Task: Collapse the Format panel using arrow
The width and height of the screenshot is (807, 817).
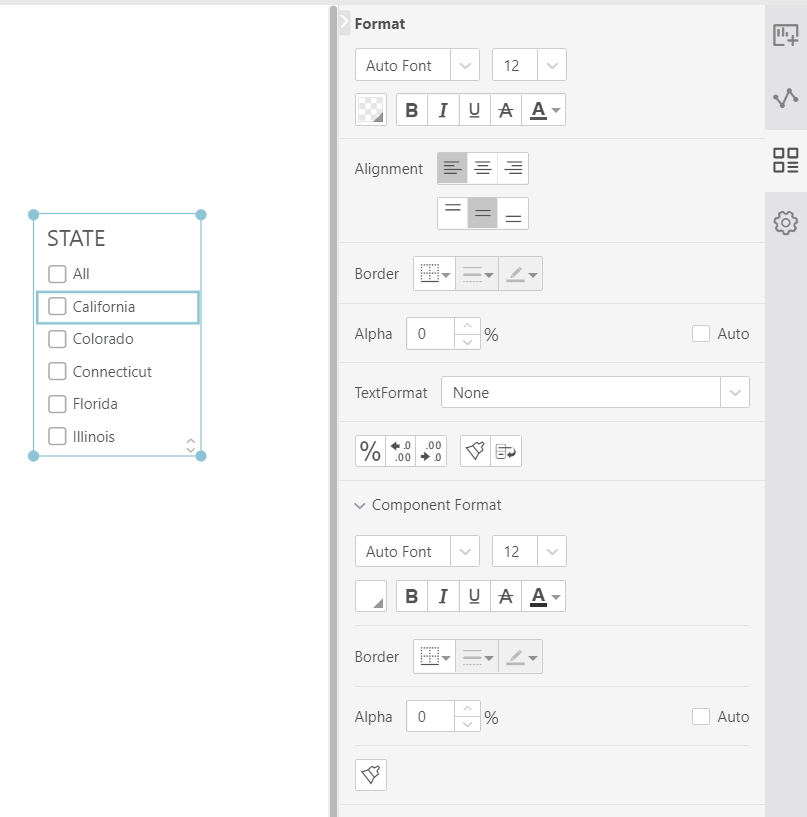Action: tap(344, 20)
